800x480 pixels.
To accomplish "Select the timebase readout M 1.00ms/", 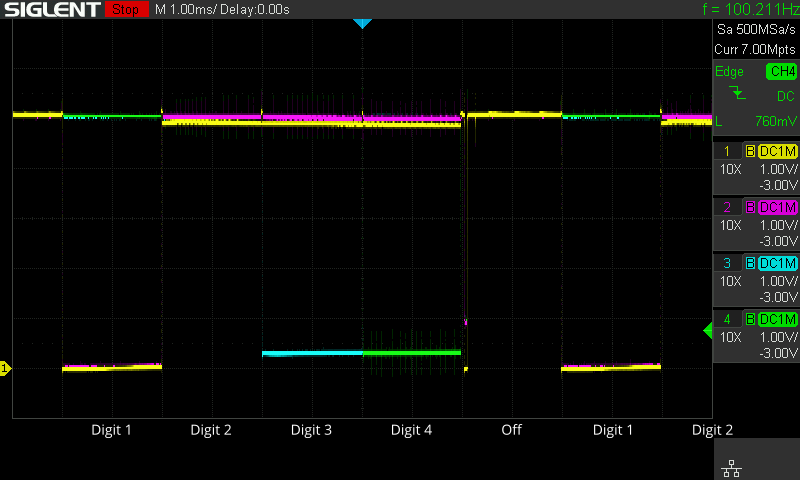I will (186, 10).
